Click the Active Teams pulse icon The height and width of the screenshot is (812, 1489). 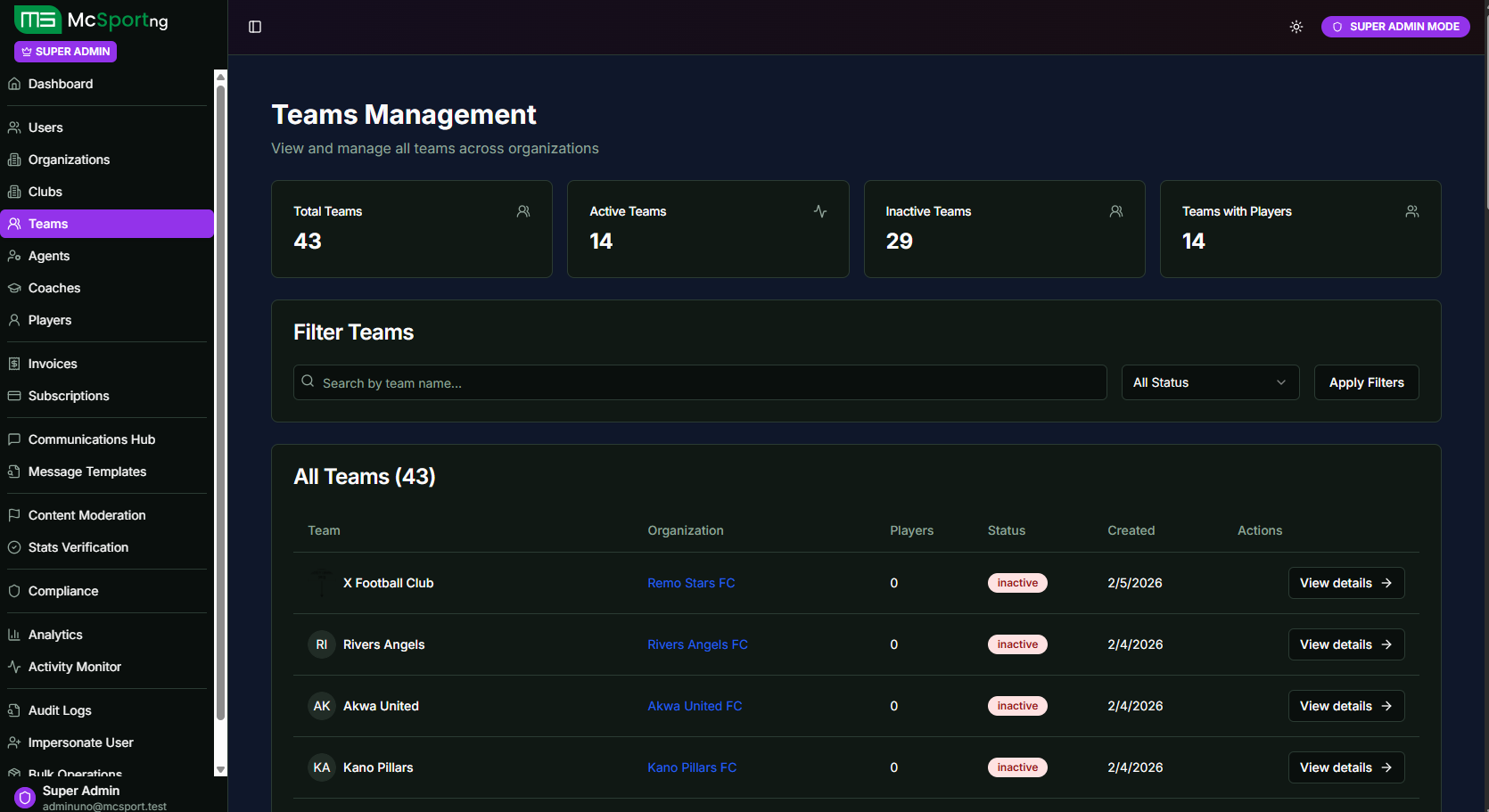819,211
